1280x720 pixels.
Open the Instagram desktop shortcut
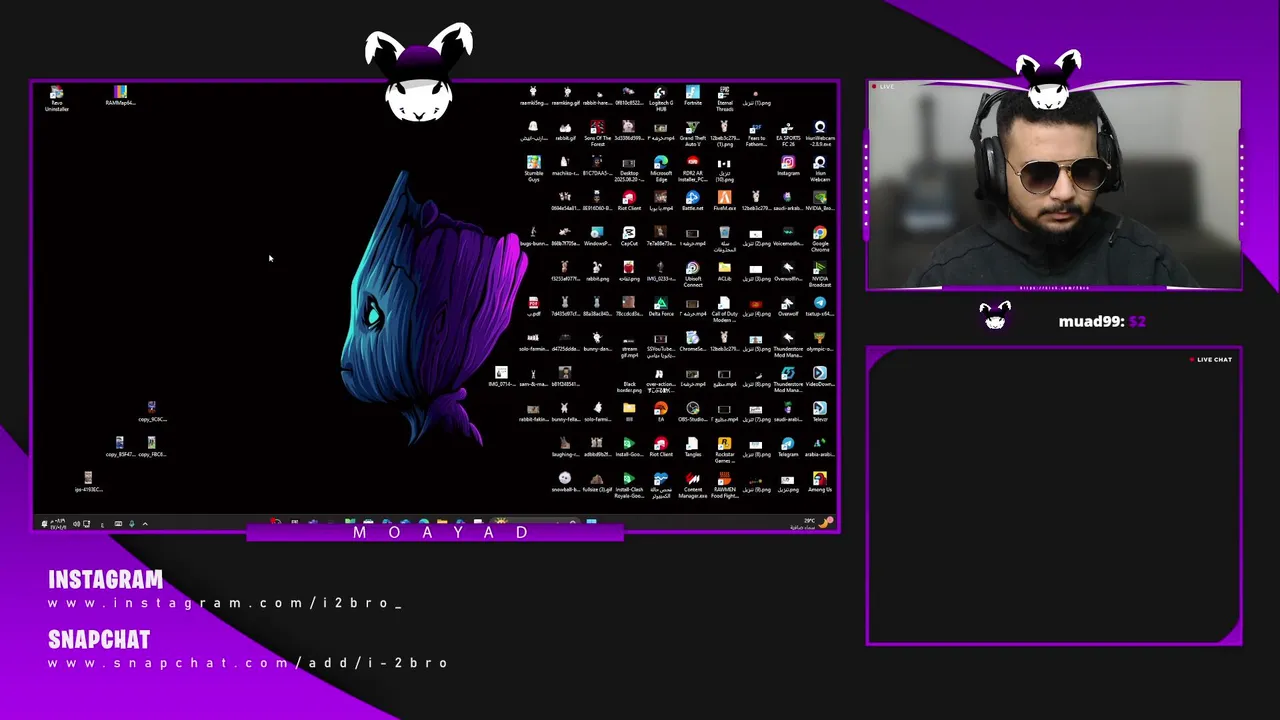(x=788, y=166)
